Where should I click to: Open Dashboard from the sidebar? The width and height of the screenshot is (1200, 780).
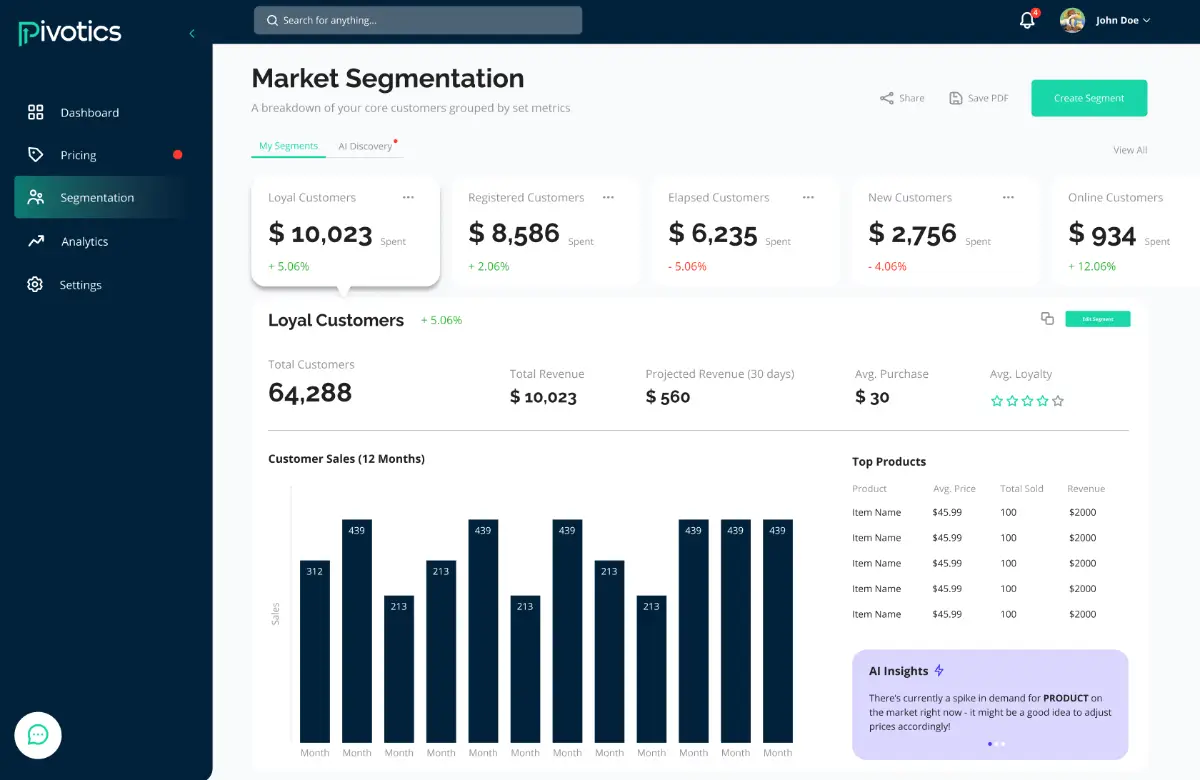pyautogui.click(x=89, y=113)
